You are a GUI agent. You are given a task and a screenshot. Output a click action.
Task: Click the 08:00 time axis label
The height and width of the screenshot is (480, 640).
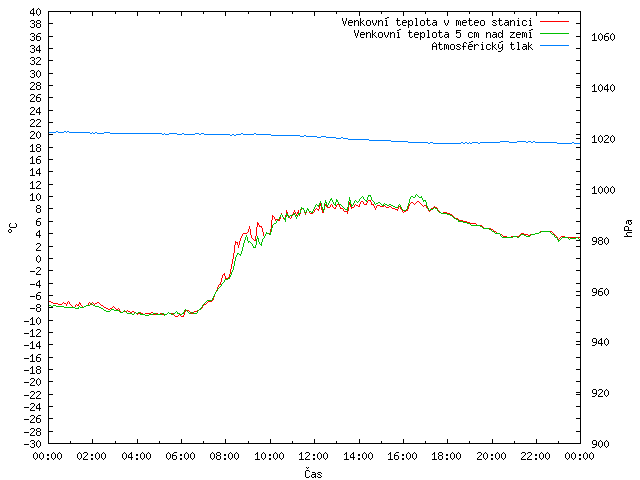[225, 456]
